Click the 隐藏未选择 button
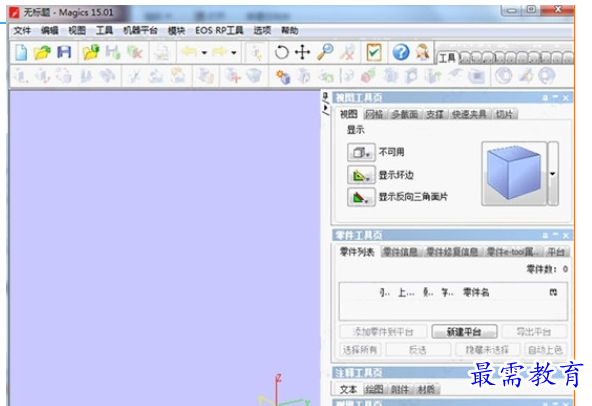592x406 pixels. pos(487,350)
